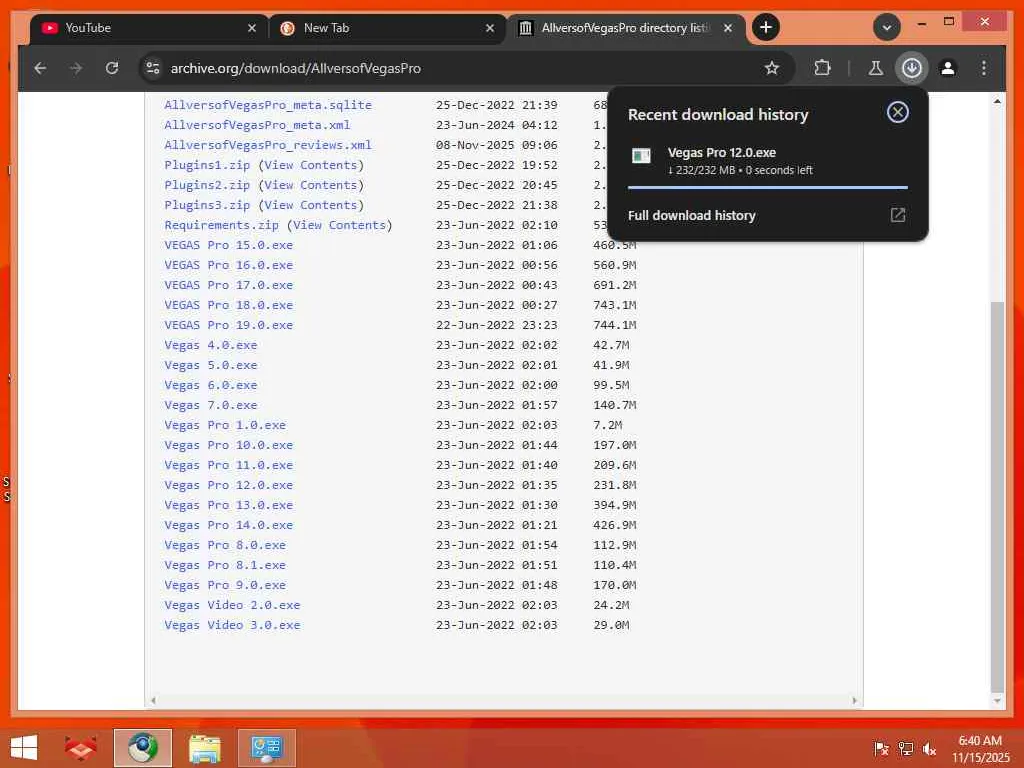Download Vegas 6.0.exe
Screen dimensions: 1024x768
(210, 385)
